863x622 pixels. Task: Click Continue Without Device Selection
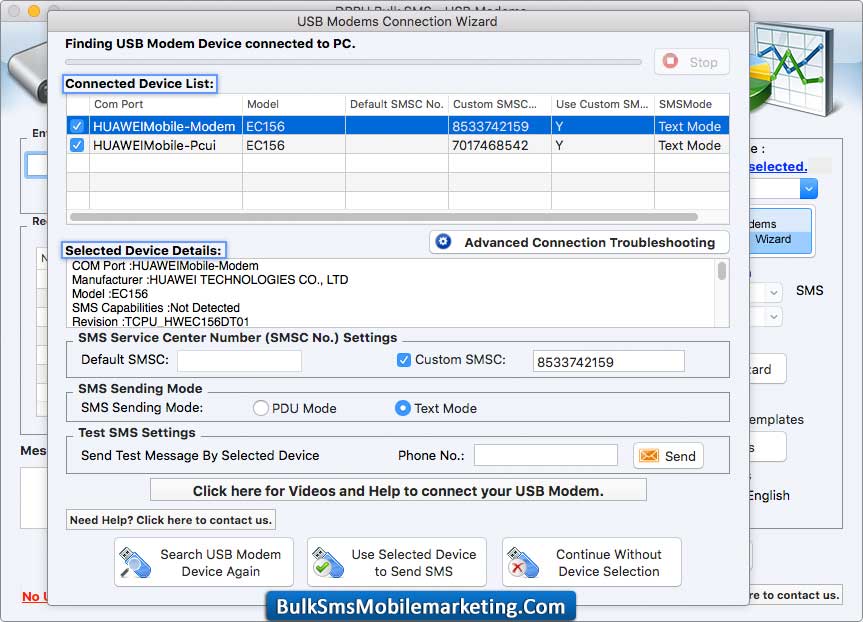[x=592, y=562]
